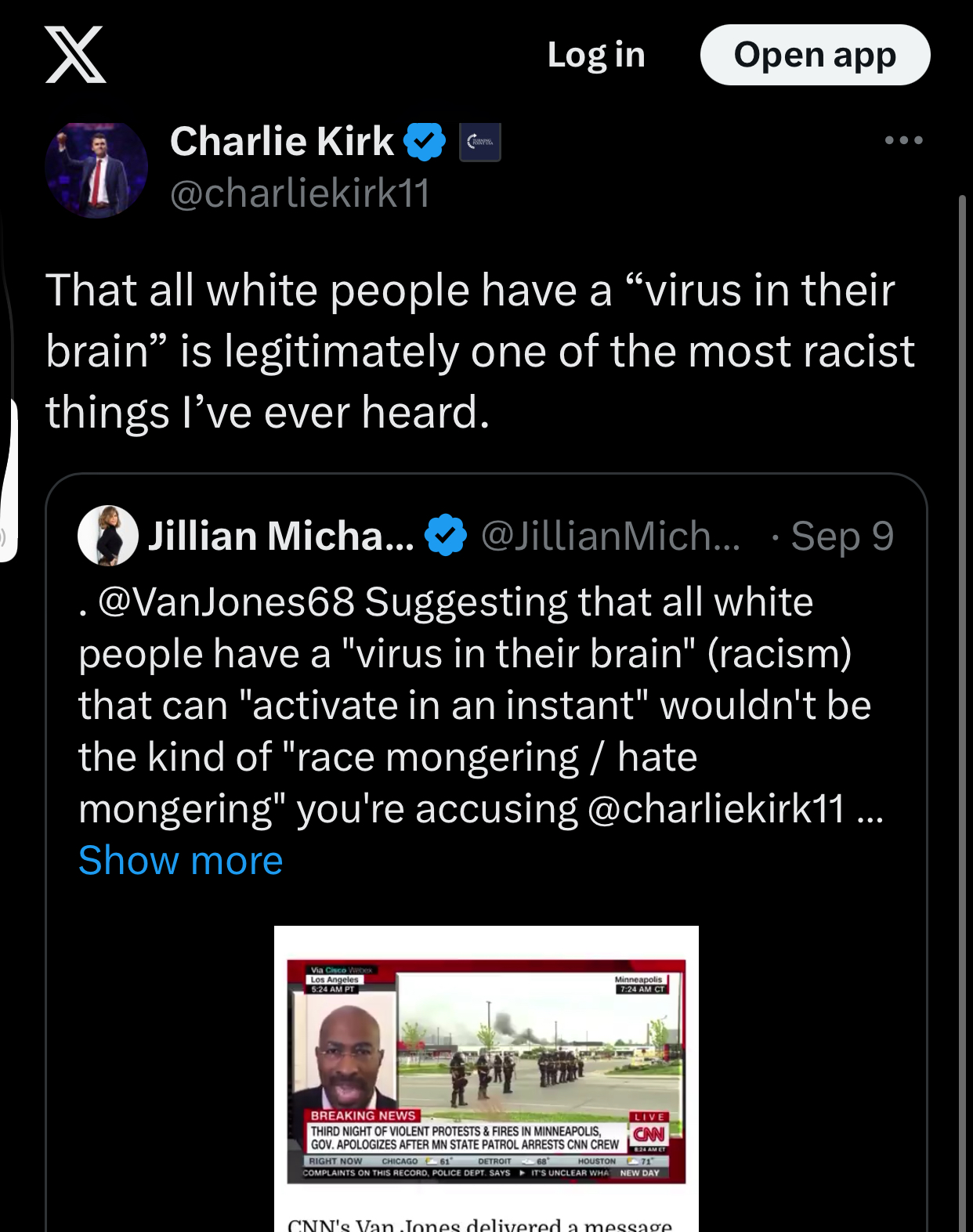Open the quoted Jillian Micha... display name

coord(280,537)
